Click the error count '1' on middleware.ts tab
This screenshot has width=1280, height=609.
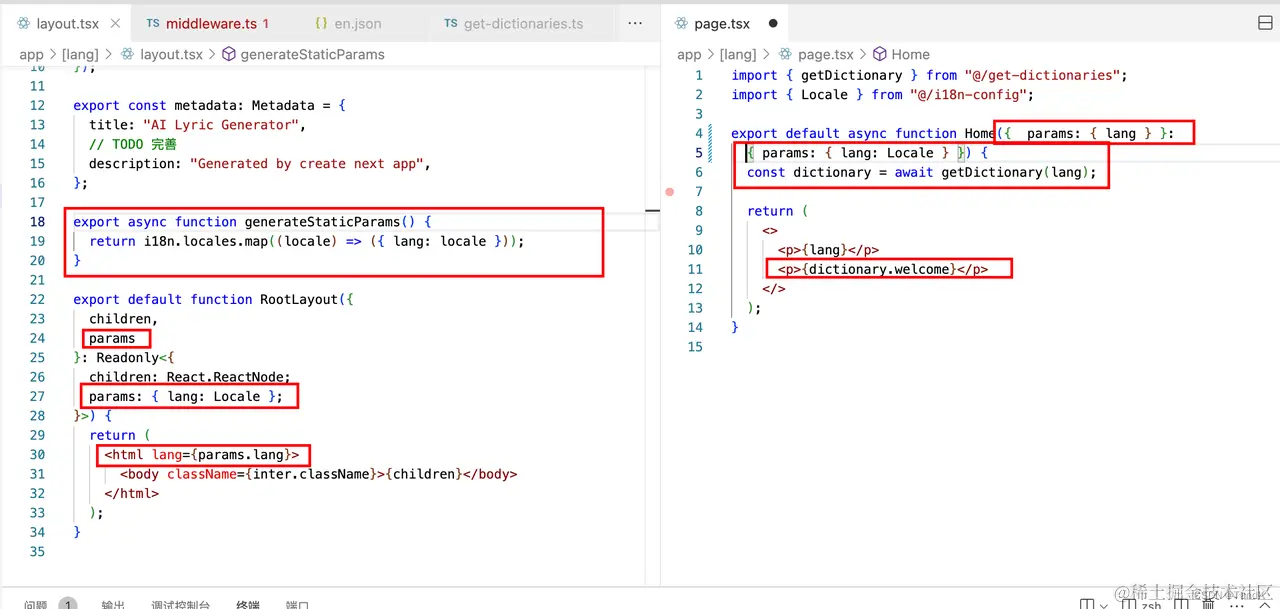(x=266, y=23)
